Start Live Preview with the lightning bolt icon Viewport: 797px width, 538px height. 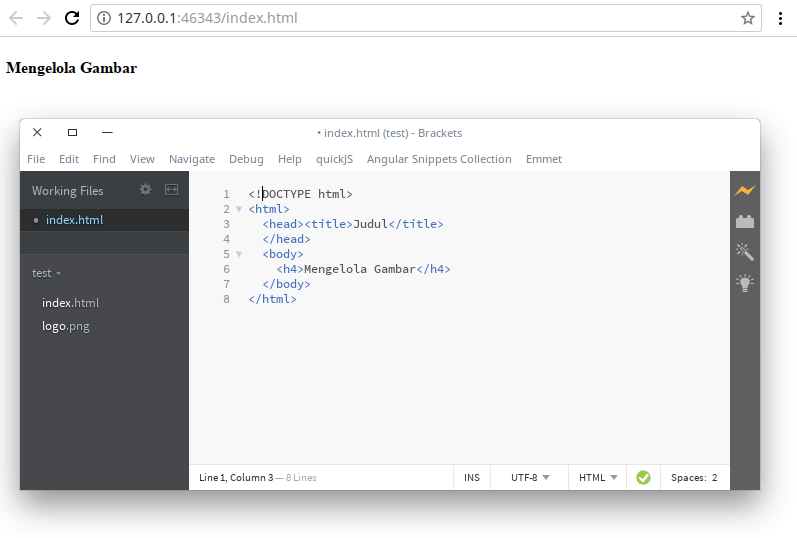click(x=745, y=191)
